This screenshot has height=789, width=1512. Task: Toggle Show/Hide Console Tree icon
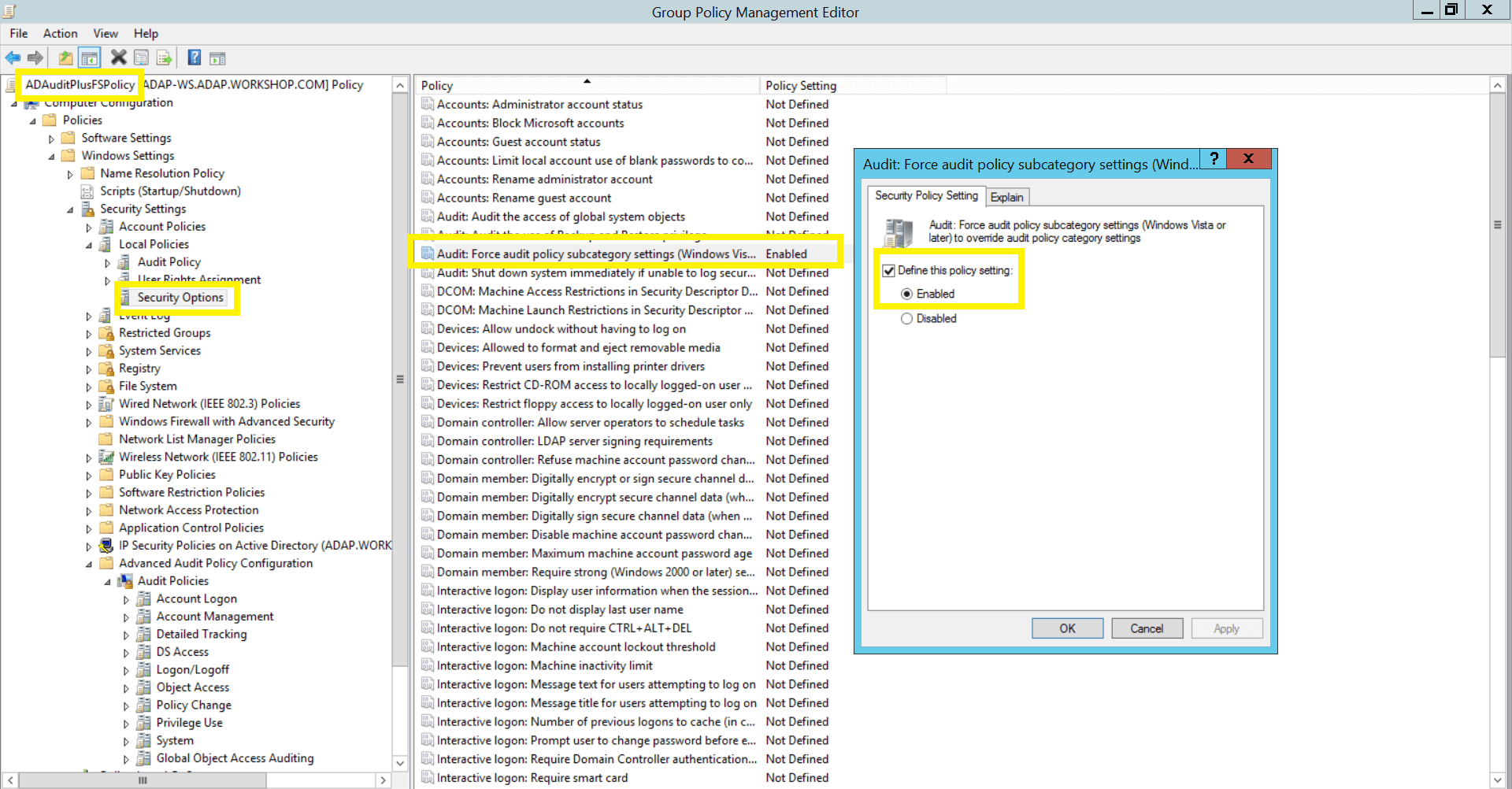click(90, 57)
